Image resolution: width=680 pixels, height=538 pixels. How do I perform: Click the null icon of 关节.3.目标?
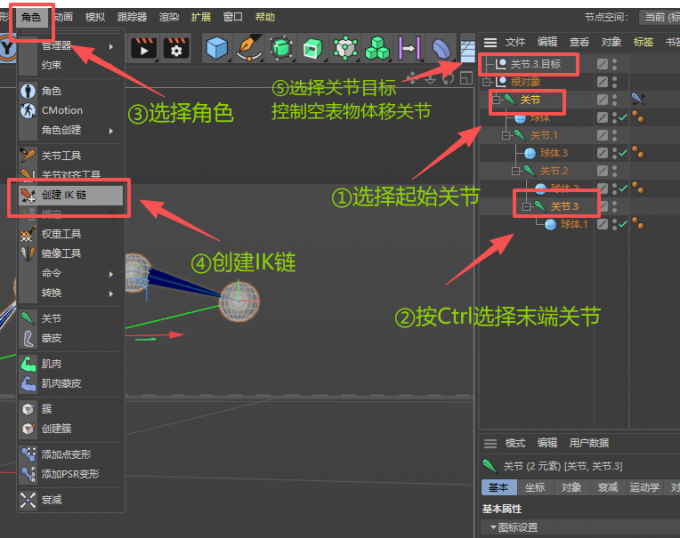pos(500,64)
